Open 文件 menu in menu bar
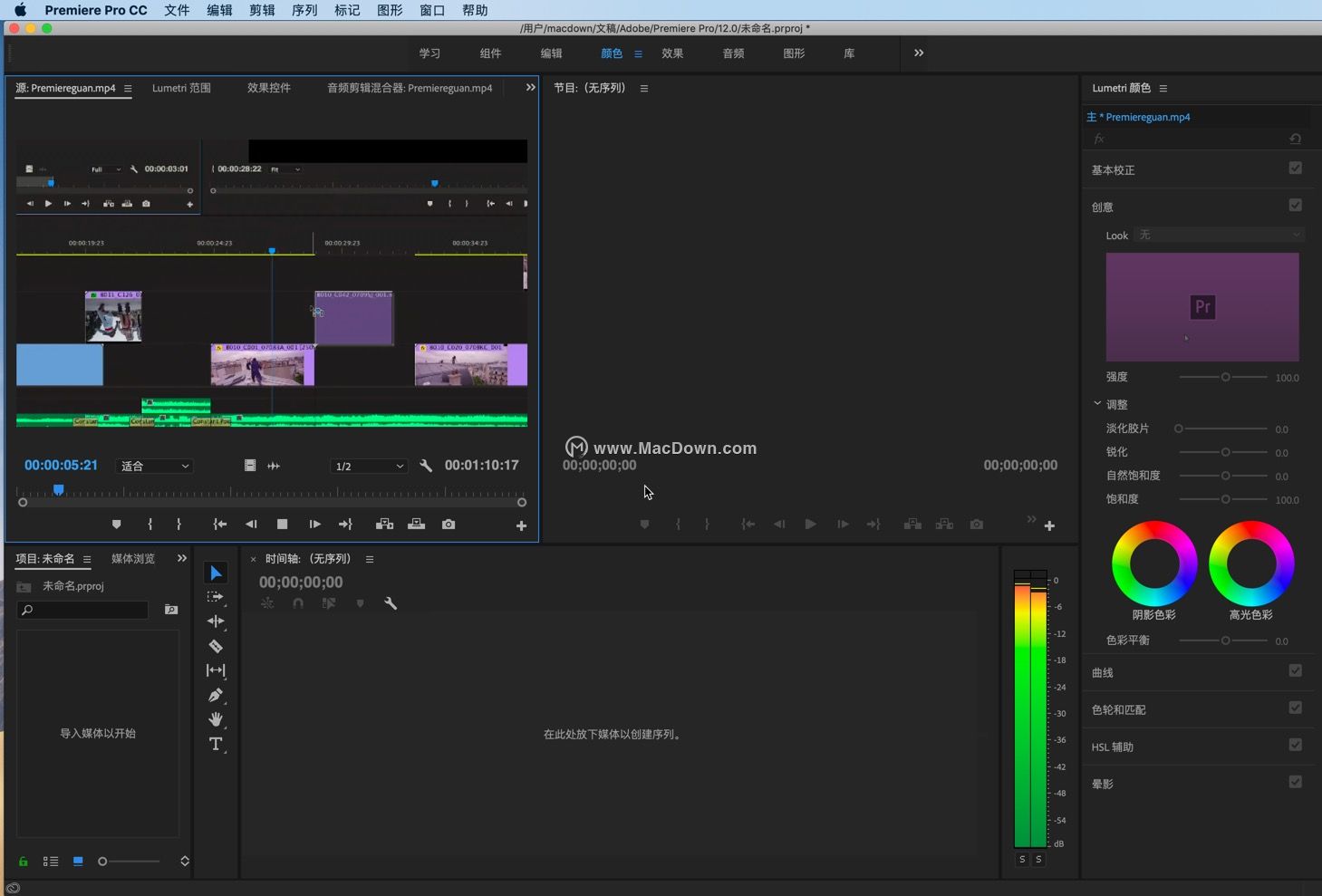This screenshot has width=1322, height=896. point(177,10)
